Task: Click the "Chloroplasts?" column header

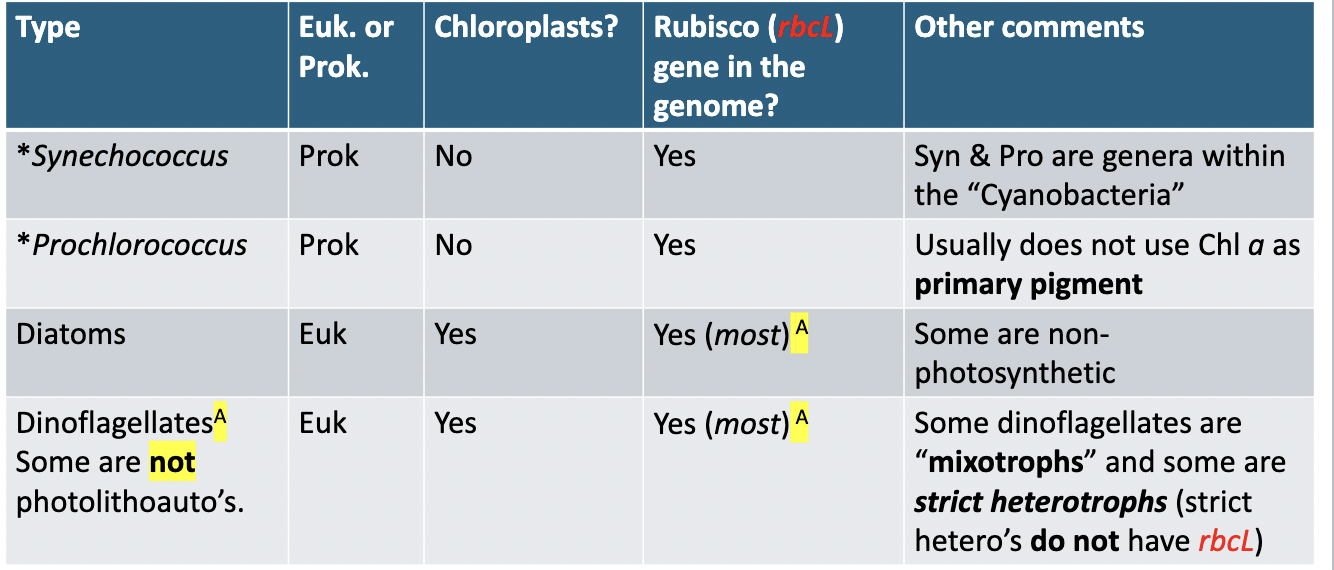Action: [x=526, y=28]
